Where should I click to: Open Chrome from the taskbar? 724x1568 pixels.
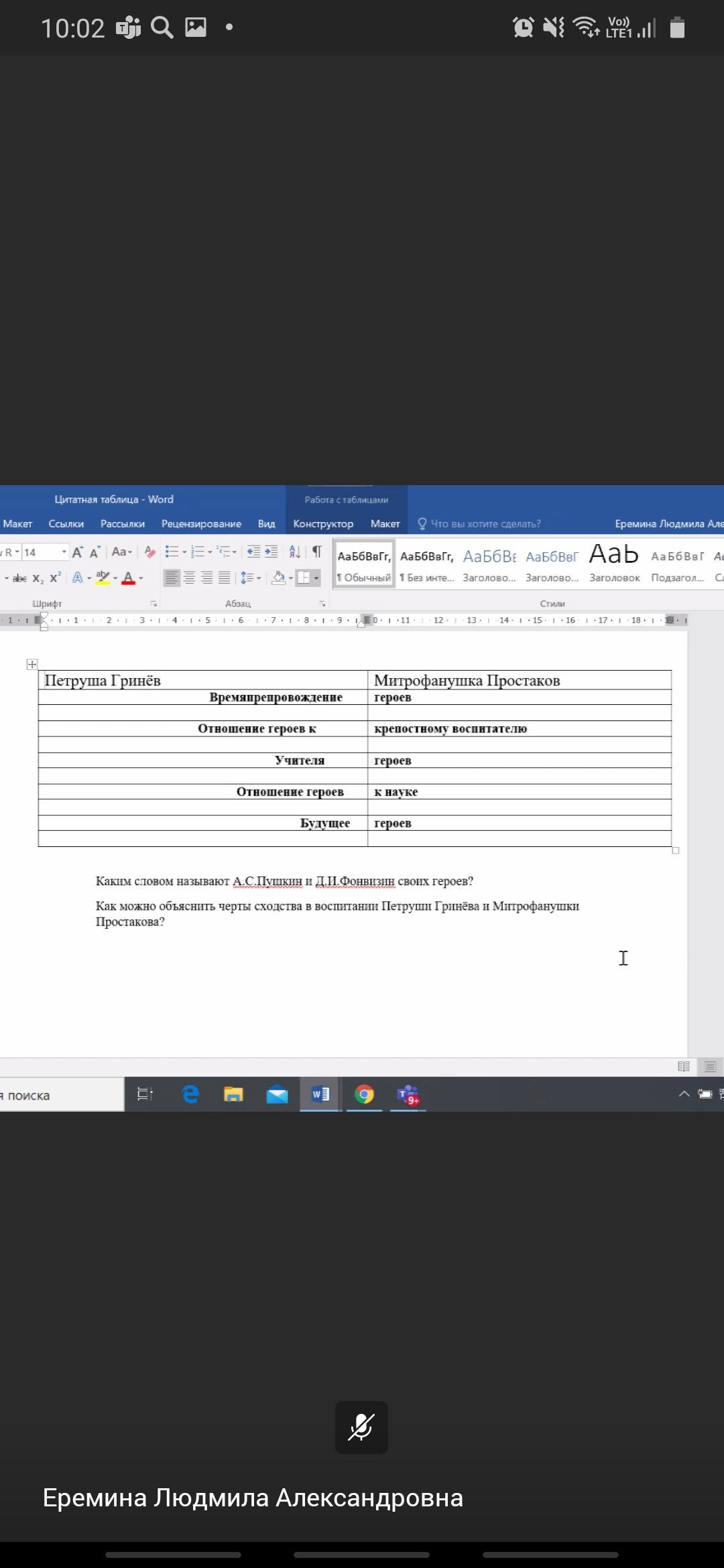click(364, 1095)
